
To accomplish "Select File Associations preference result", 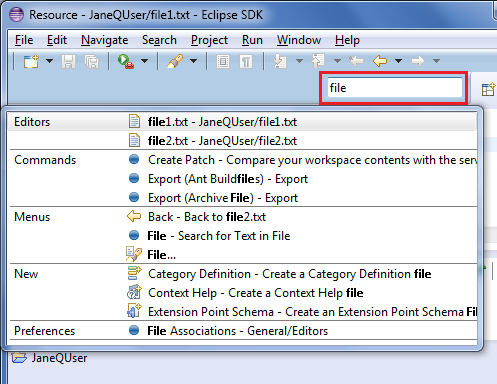I will tap(243, 331).
